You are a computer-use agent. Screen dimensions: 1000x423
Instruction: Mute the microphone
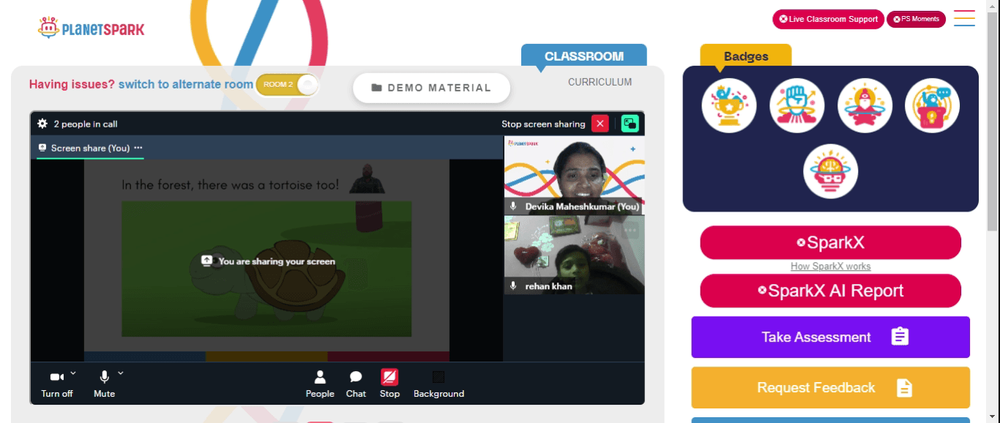point(105,385)
